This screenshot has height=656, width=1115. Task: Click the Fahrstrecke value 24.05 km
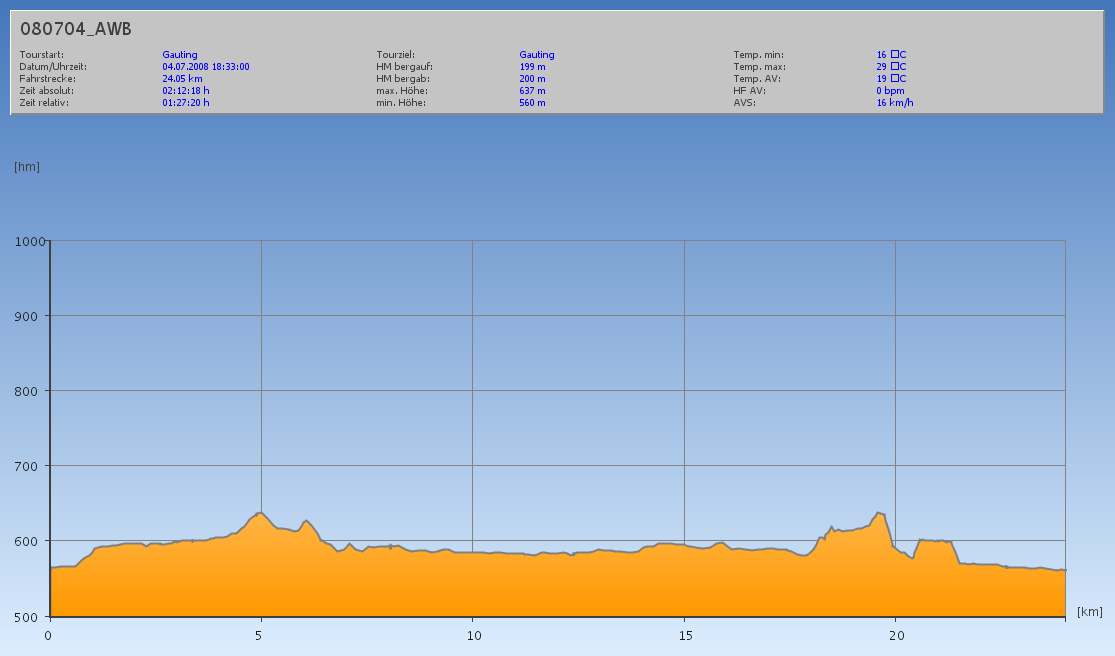183,79
